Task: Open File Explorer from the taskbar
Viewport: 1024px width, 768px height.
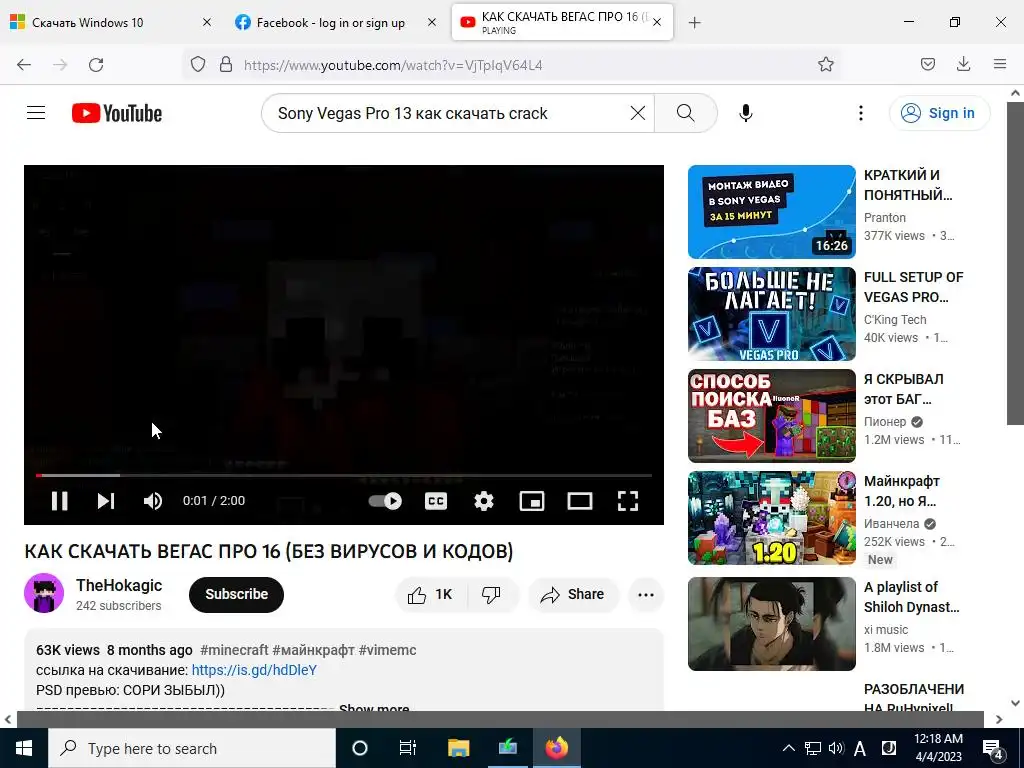Action: click(458, 748)
